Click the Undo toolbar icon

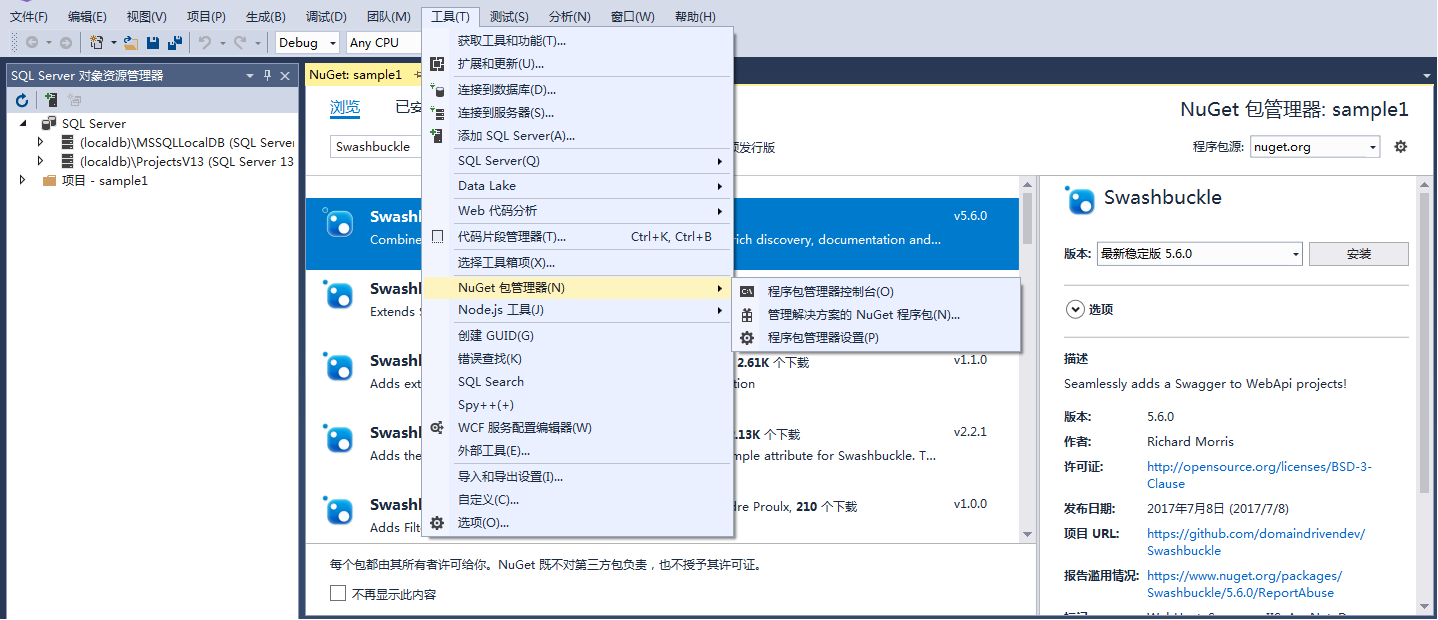[x=205, y=43]
